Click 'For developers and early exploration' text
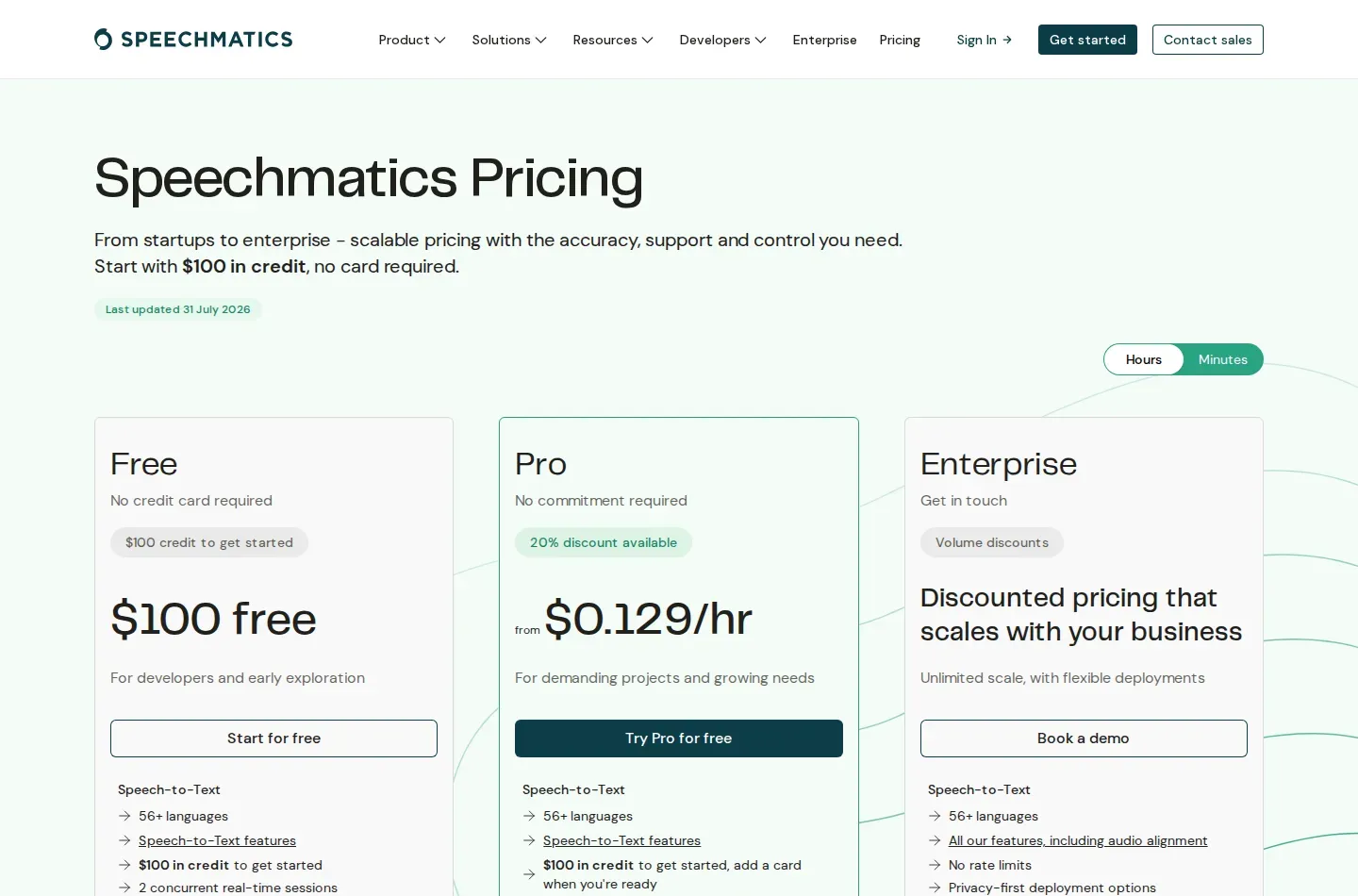 [238, 678]
